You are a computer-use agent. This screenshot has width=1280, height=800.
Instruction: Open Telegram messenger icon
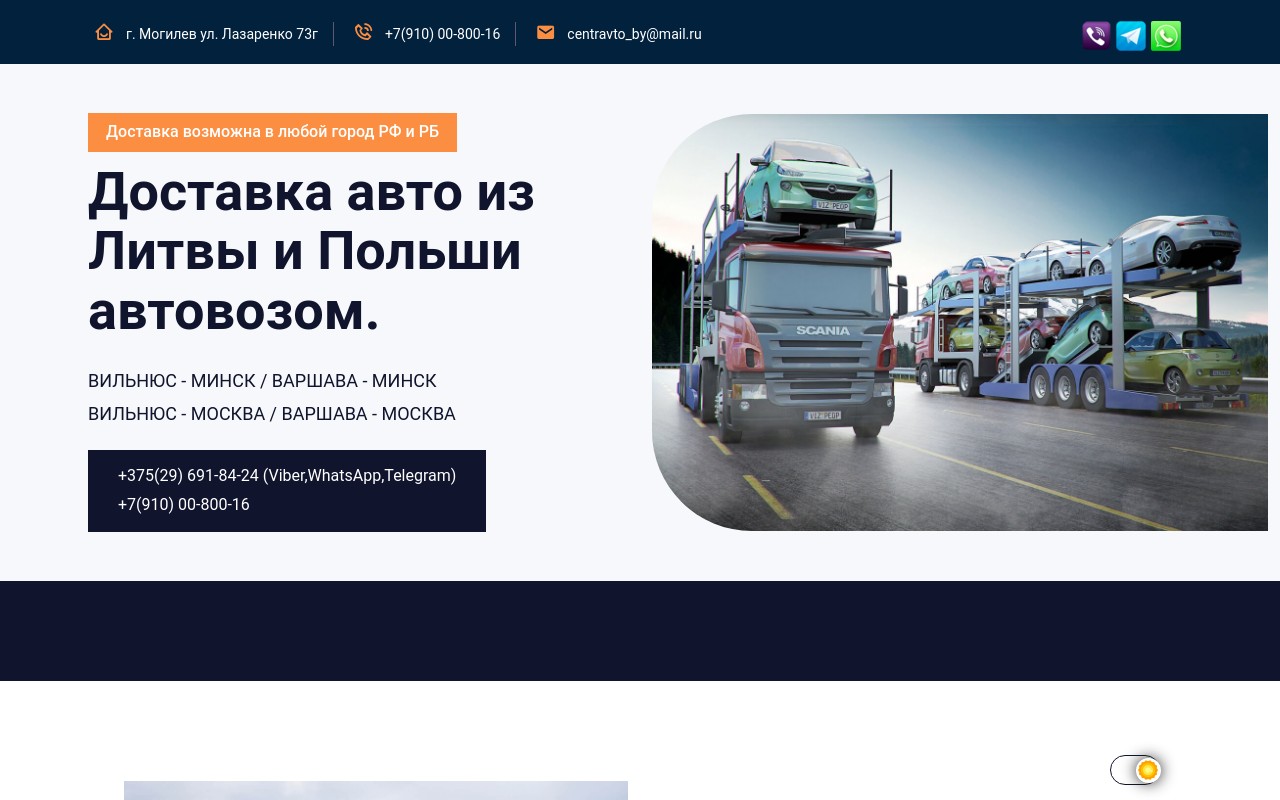1131,36
